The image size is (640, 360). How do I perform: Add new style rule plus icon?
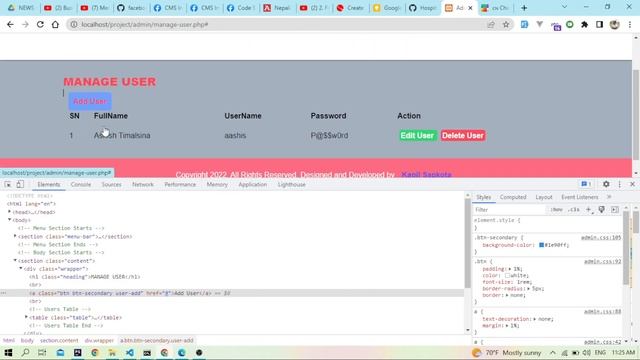pyautogui.click(x=589, y=209)
